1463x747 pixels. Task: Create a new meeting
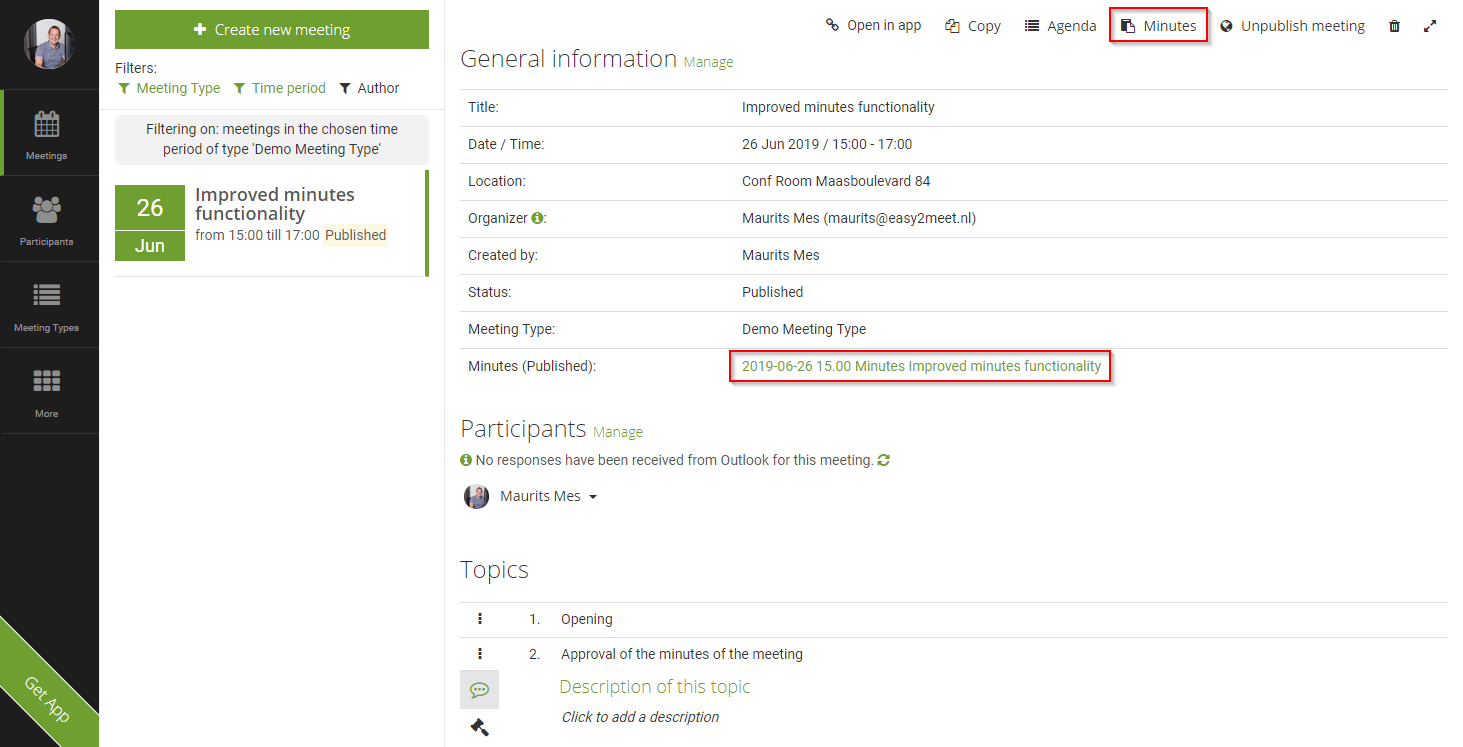272,30
